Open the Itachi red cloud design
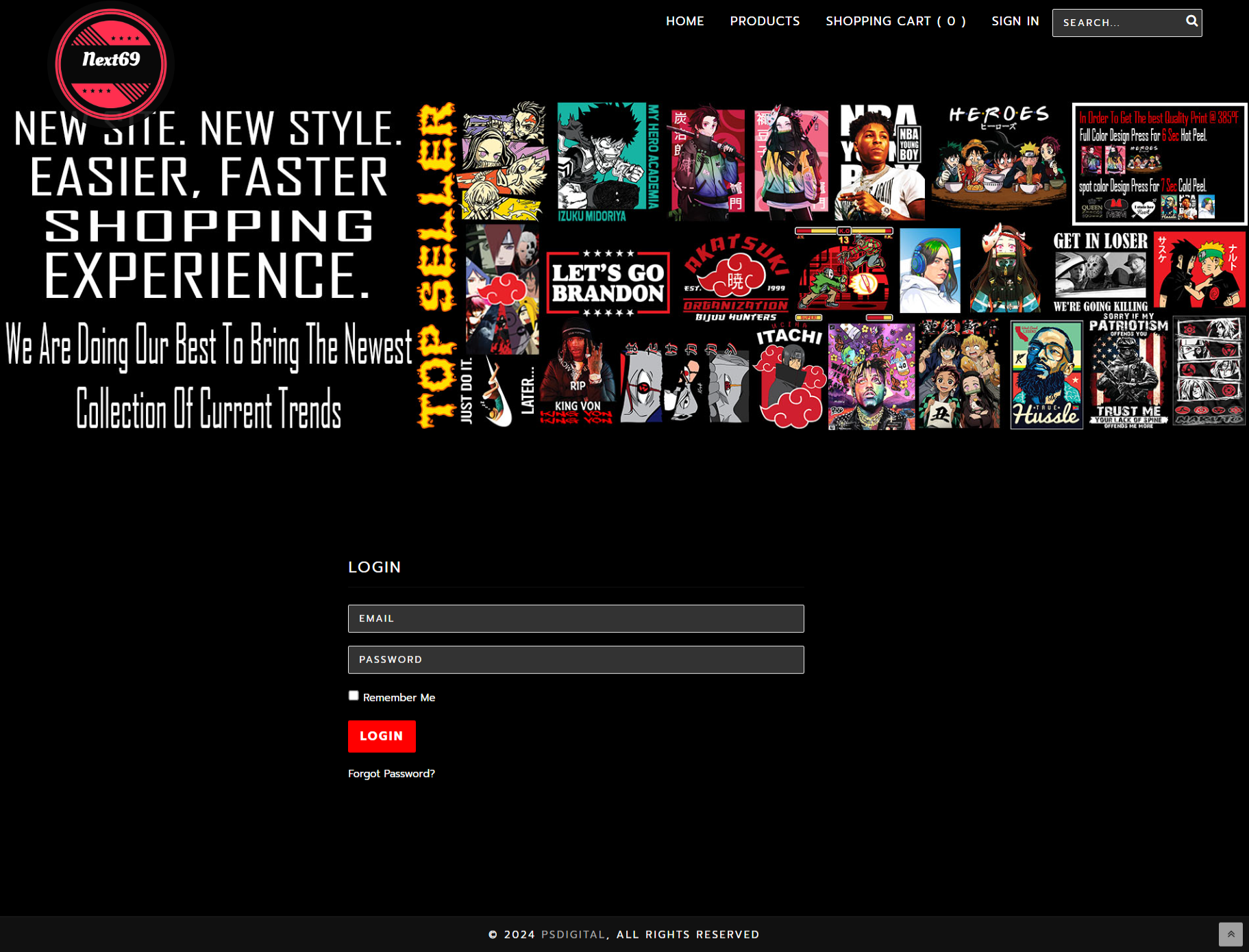 (789, 377)
